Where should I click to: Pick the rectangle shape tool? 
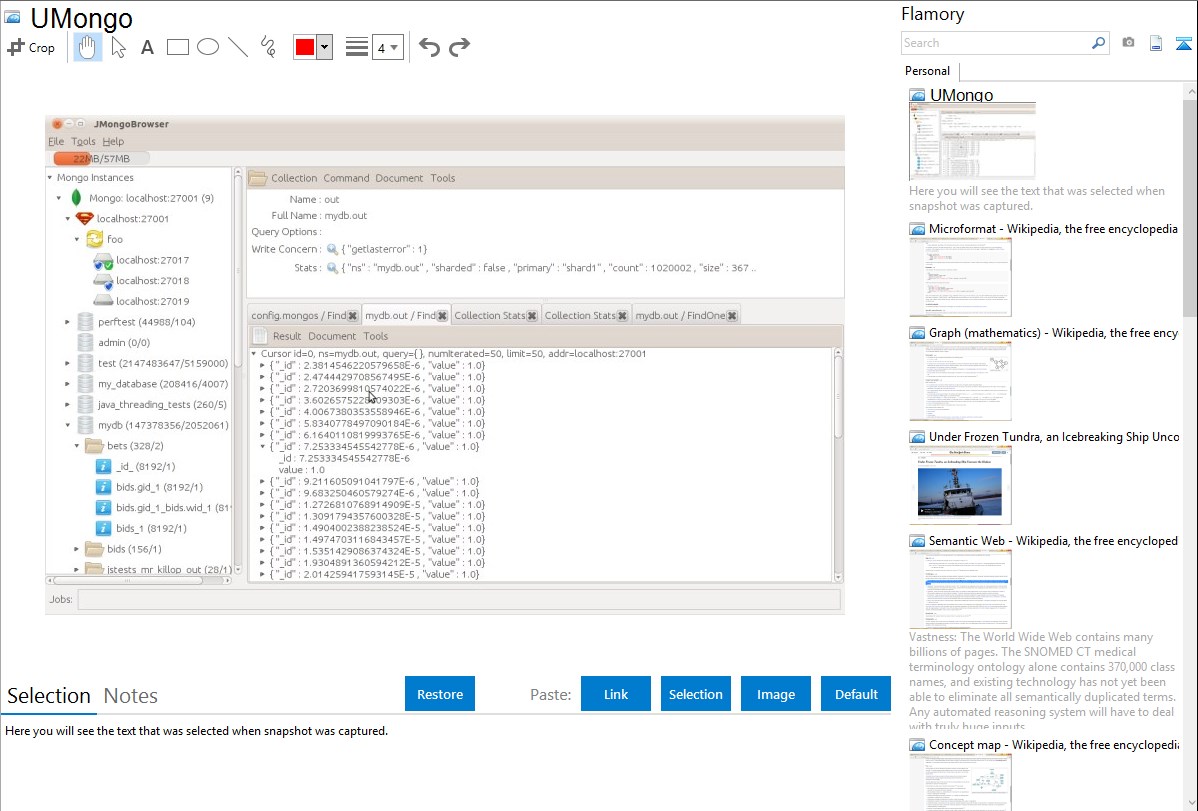(x=178, y=47)
